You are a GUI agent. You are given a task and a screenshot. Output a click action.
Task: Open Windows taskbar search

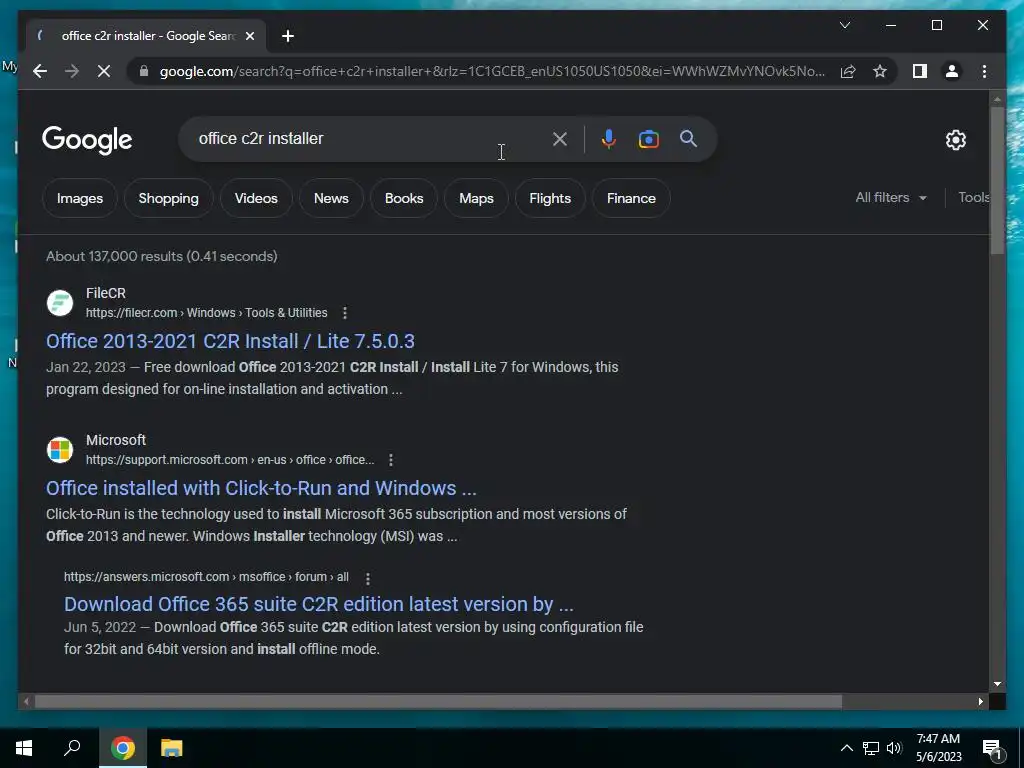[x=72, y=748]
